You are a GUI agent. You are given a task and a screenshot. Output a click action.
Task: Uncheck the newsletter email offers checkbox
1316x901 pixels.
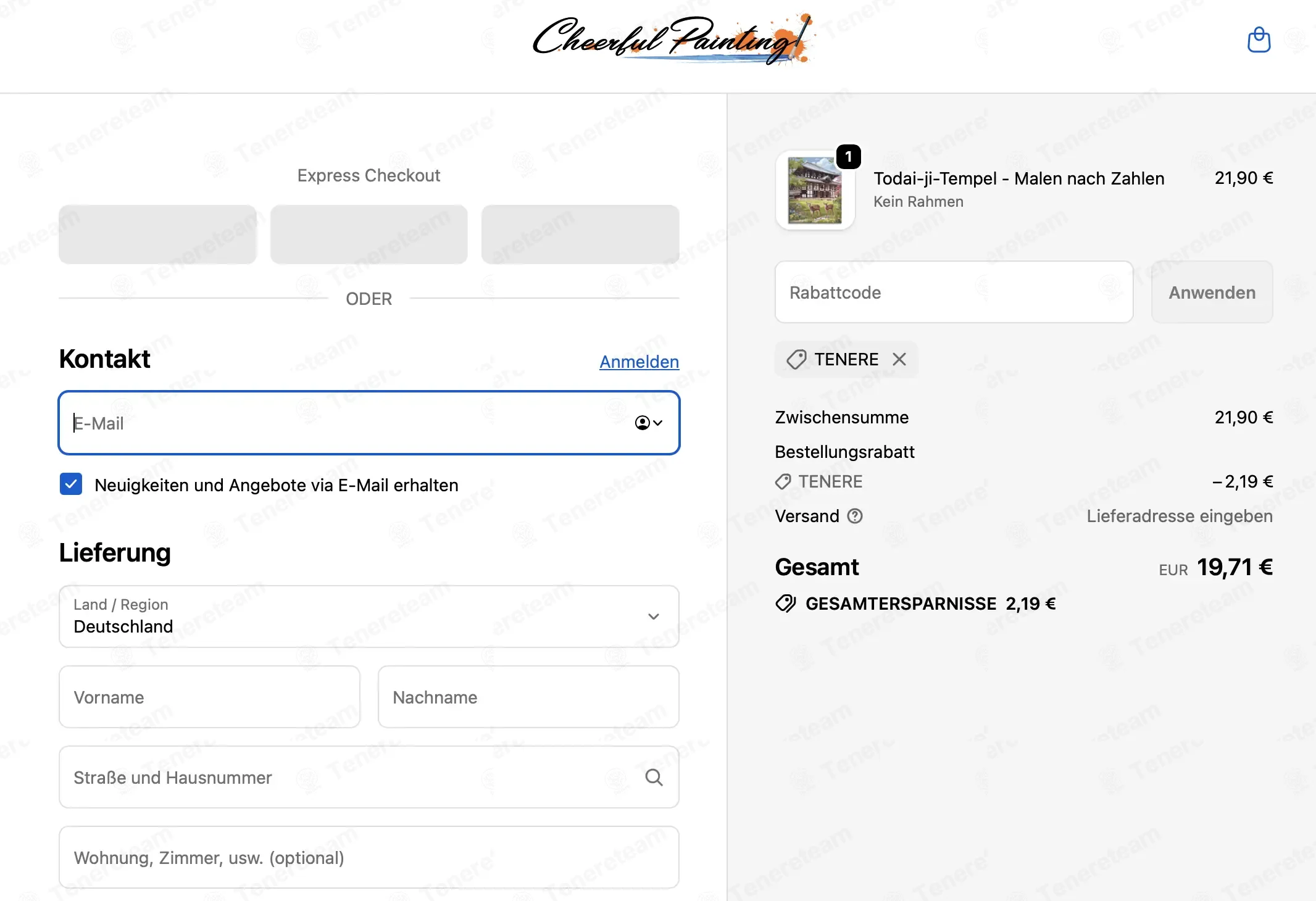pos(71,484)
